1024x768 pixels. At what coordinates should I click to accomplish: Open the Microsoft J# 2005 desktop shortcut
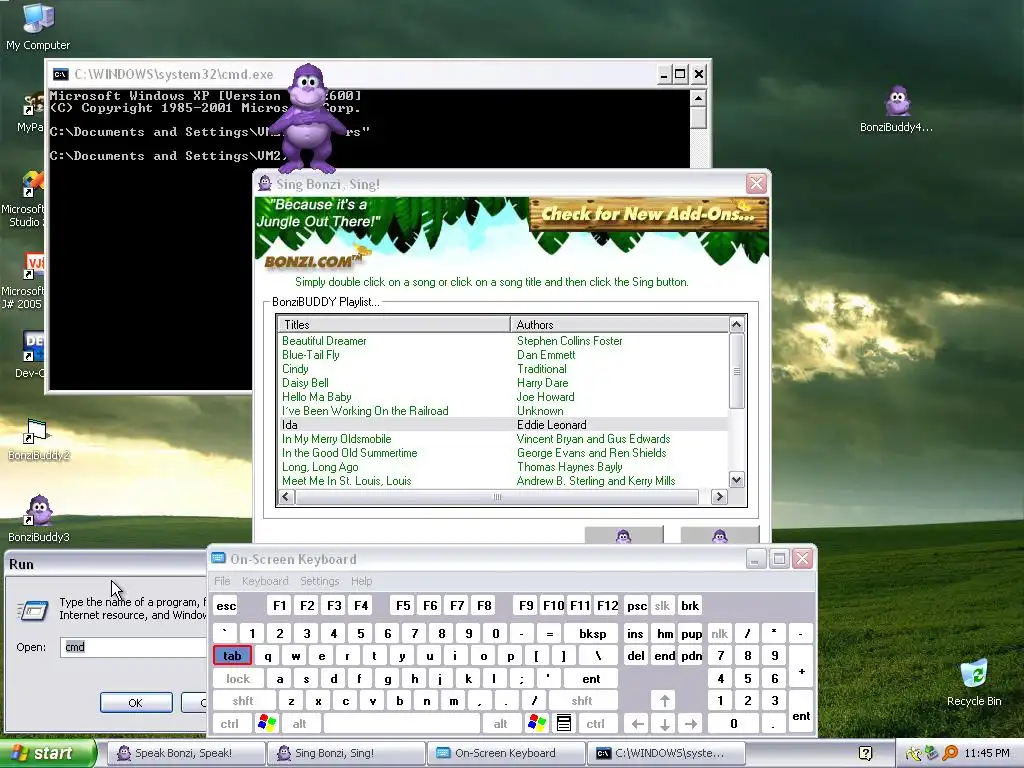(26, 281)
